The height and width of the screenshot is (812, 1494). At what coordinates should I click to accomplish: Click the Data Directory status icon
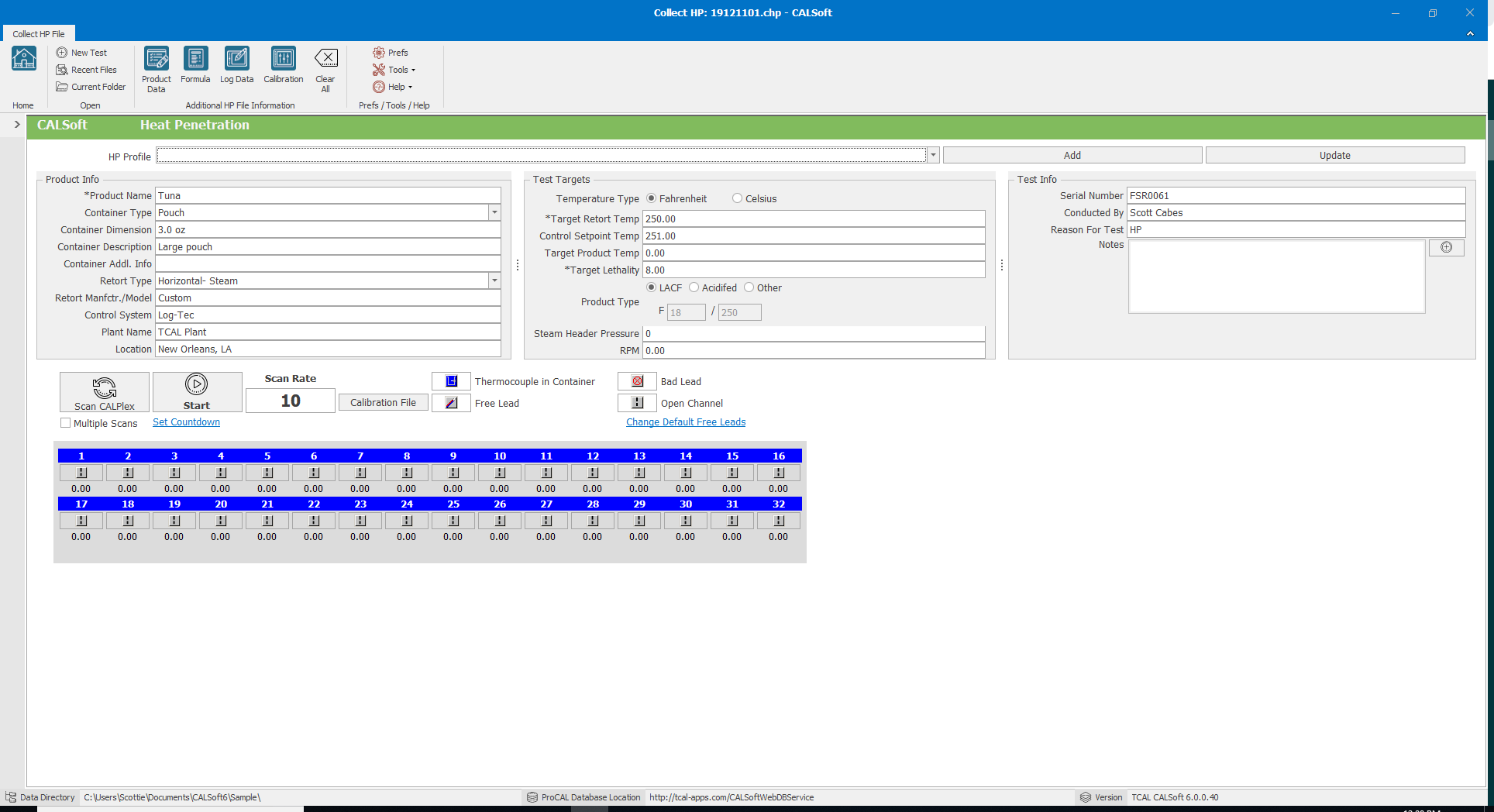point(11,797)
